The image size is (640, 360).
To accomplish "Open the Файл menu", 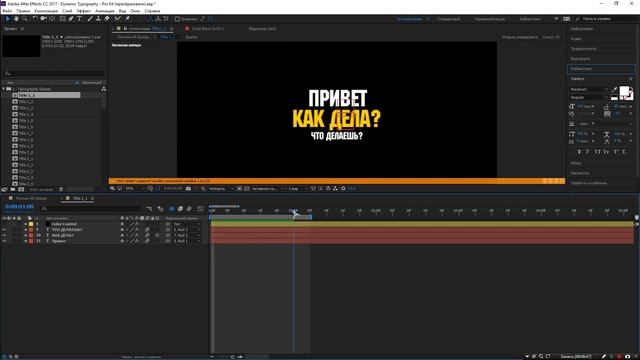I will click(7, 11).
